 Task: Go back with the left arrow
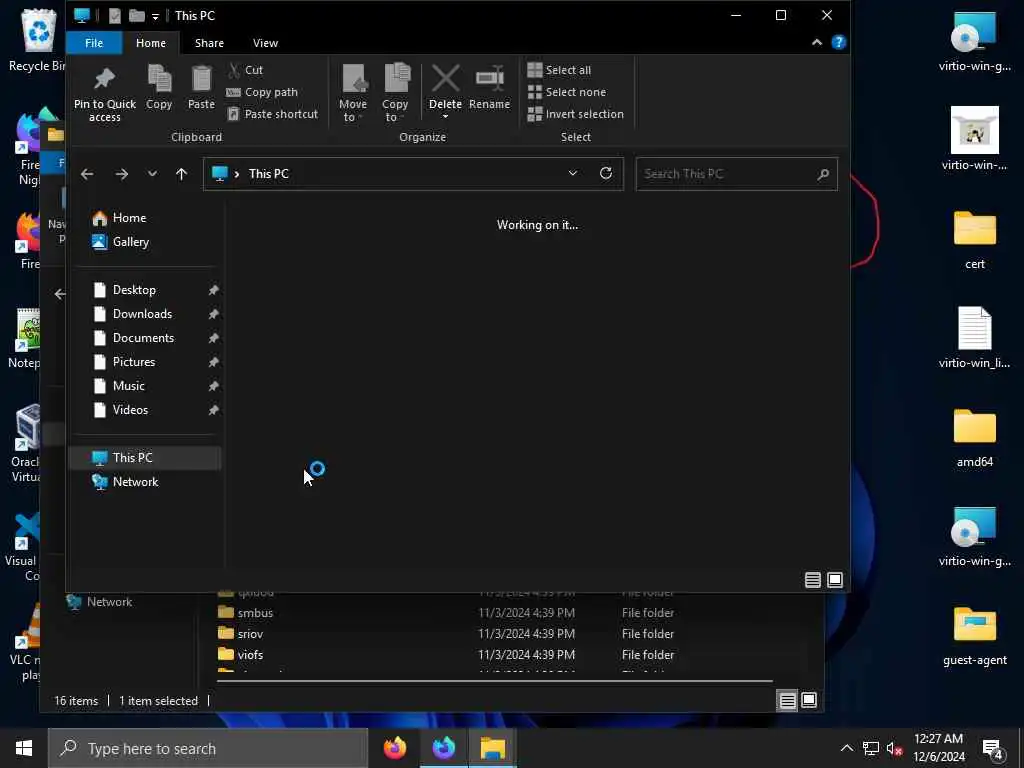point(87,174)
